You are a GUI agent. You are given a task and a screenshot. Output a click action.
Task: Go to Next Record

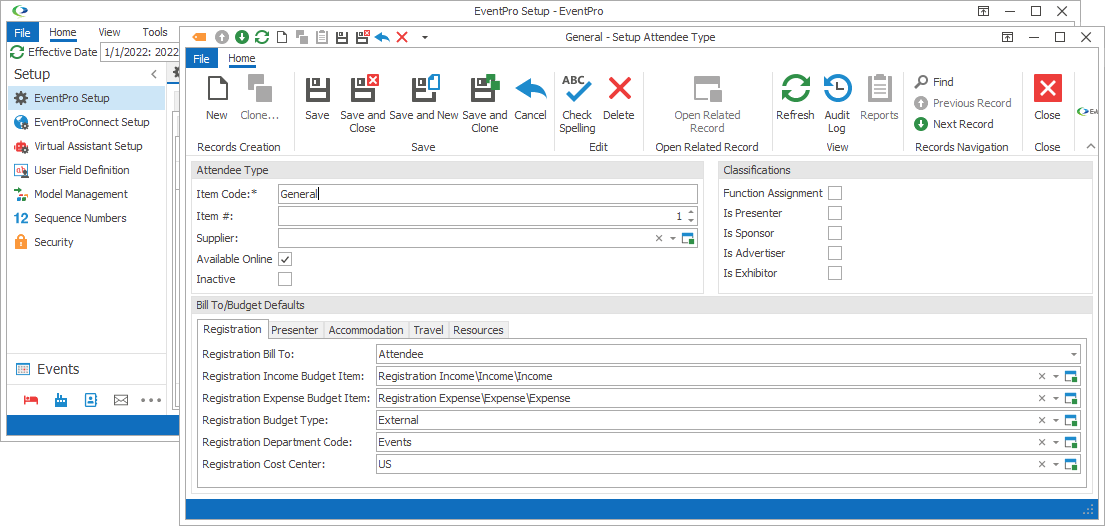(x=954, y=124)
